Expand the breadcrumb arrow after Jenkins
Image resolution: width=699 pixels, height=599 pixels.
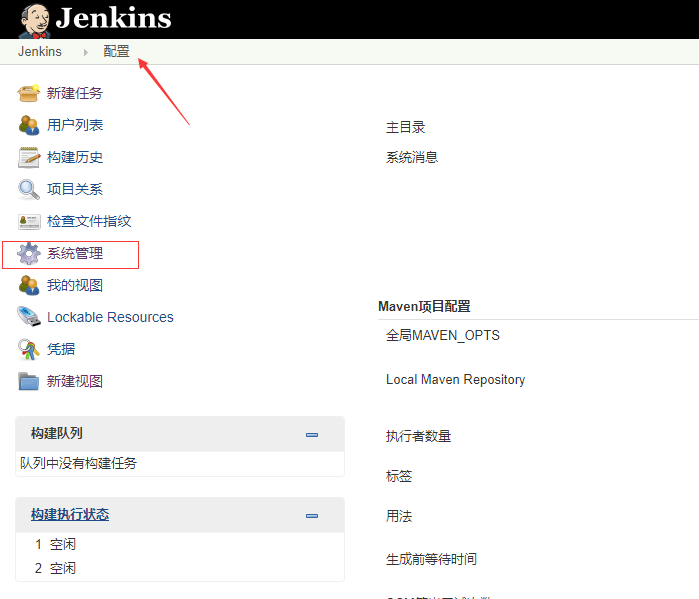click(86, 52)
